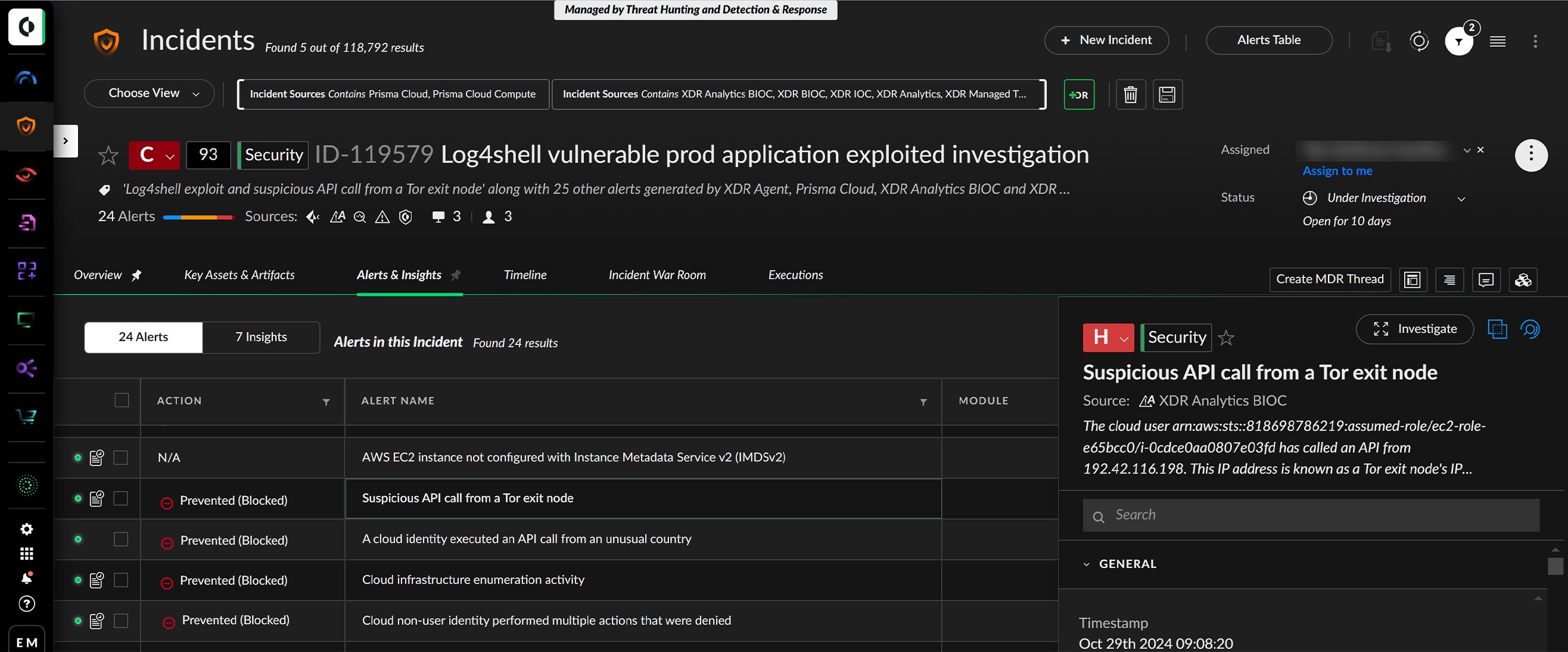Viewport: 1568px width, 652px height.
Task: Select the Incidents shield sidebar icon
Action: tap(26, 126)
